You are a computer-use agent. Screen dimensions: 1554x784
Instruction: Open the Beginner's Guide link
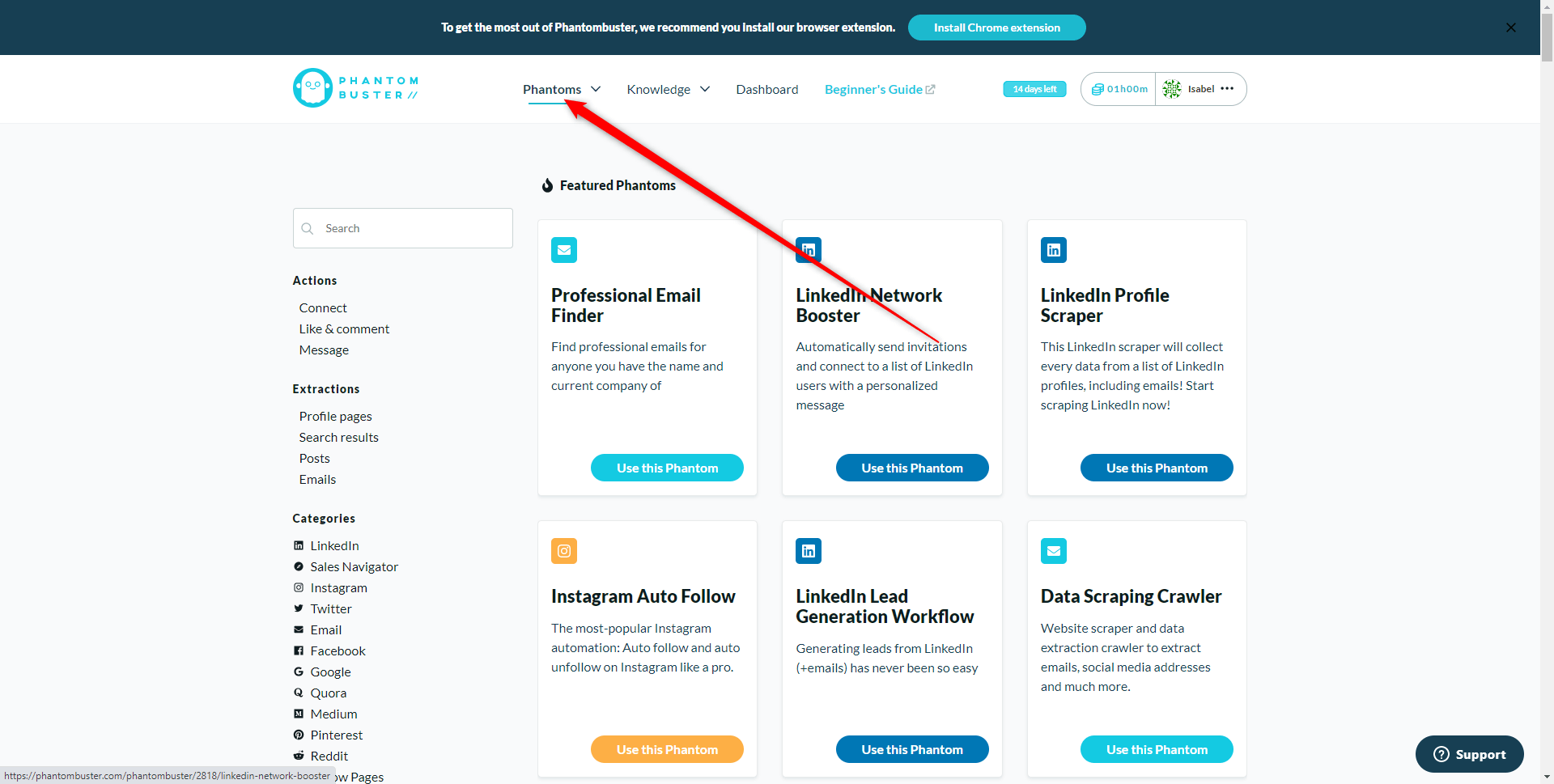[x=880, y=89]
